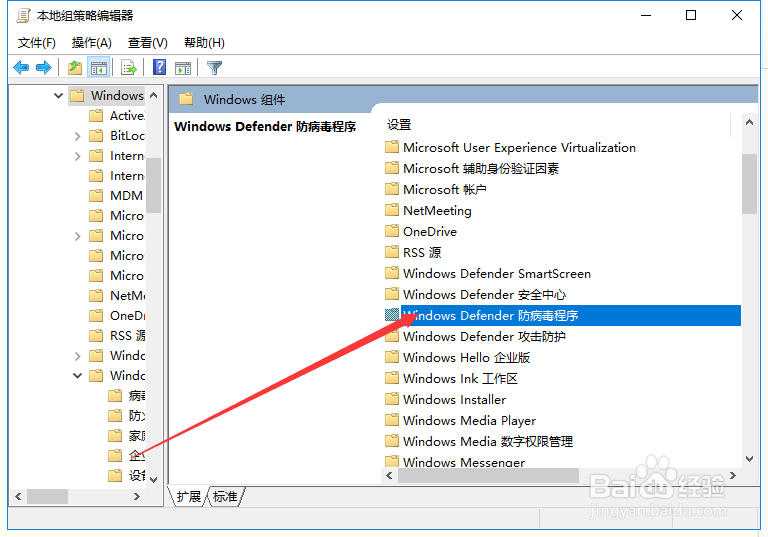Viewport: 768px width, 537px height.
Task: Click the Filter funnel toolbar icon
Action: [x=215, y=68]
